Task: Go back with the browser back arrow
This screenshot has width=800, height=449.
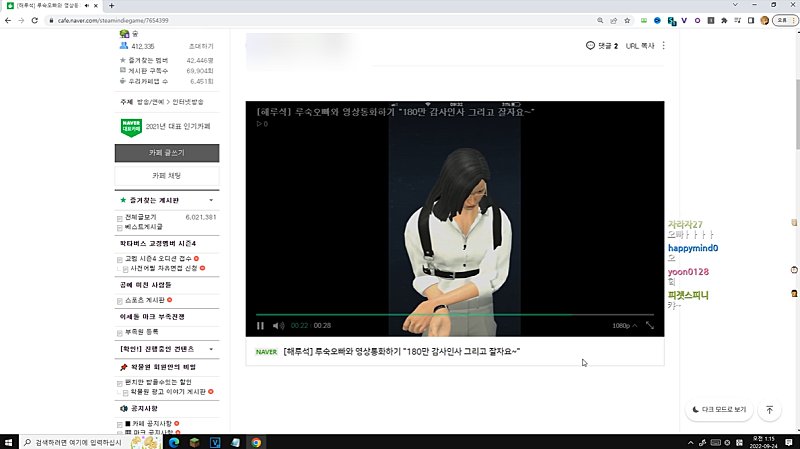Action: tap(8, 20)
